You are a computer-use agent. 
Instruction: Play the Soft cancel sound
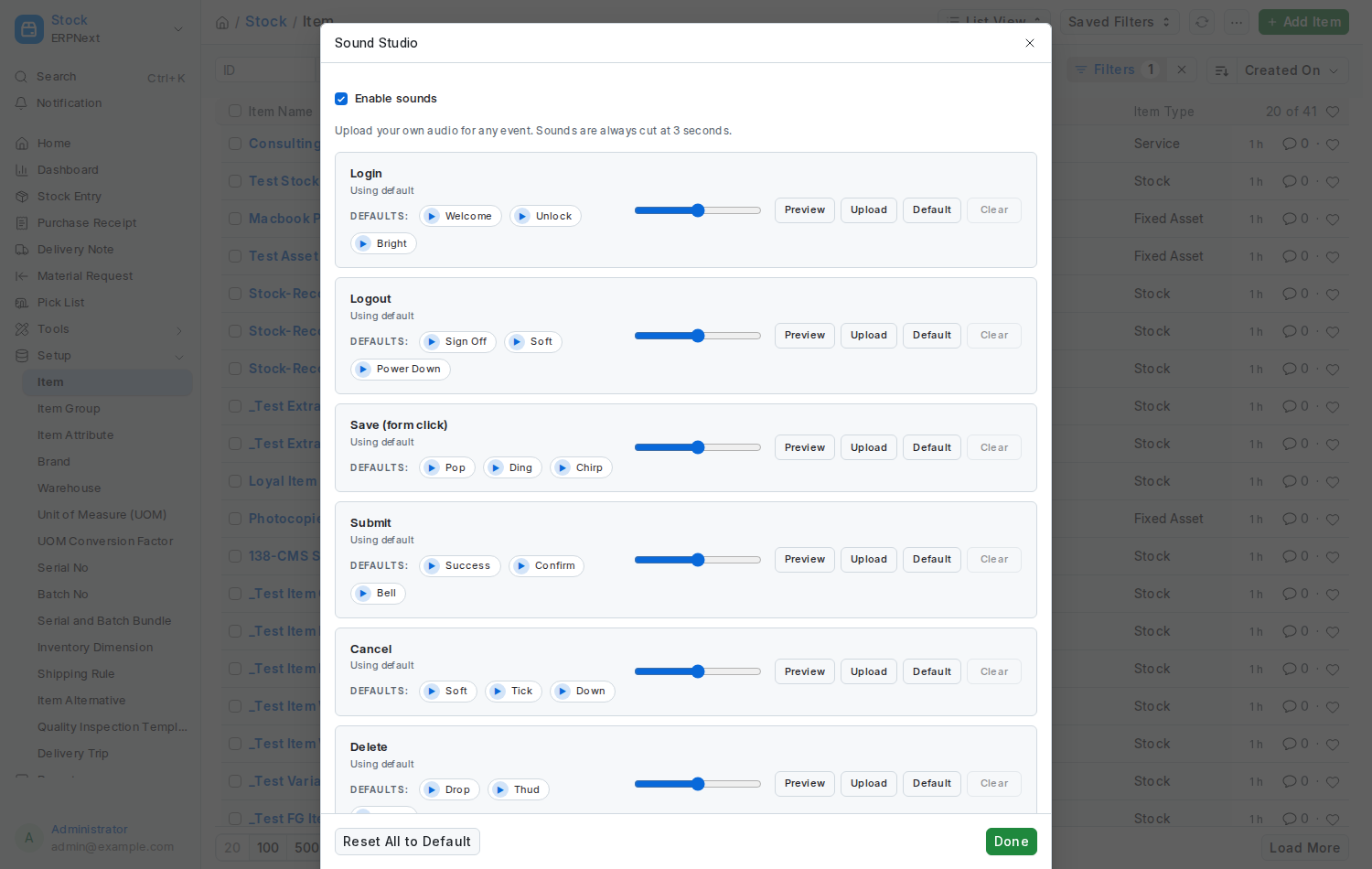tap(448, 692)
